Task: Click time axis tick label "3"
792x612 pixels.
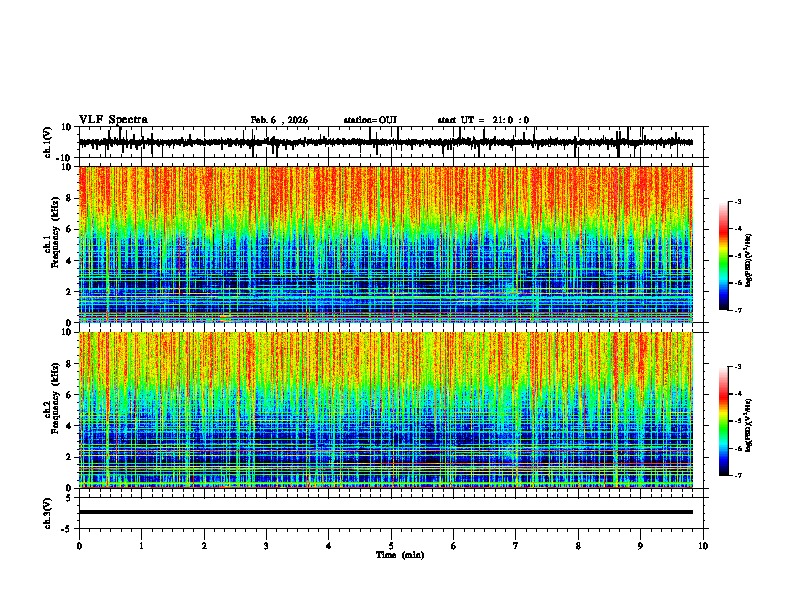Action: click(x=267, y=546)
